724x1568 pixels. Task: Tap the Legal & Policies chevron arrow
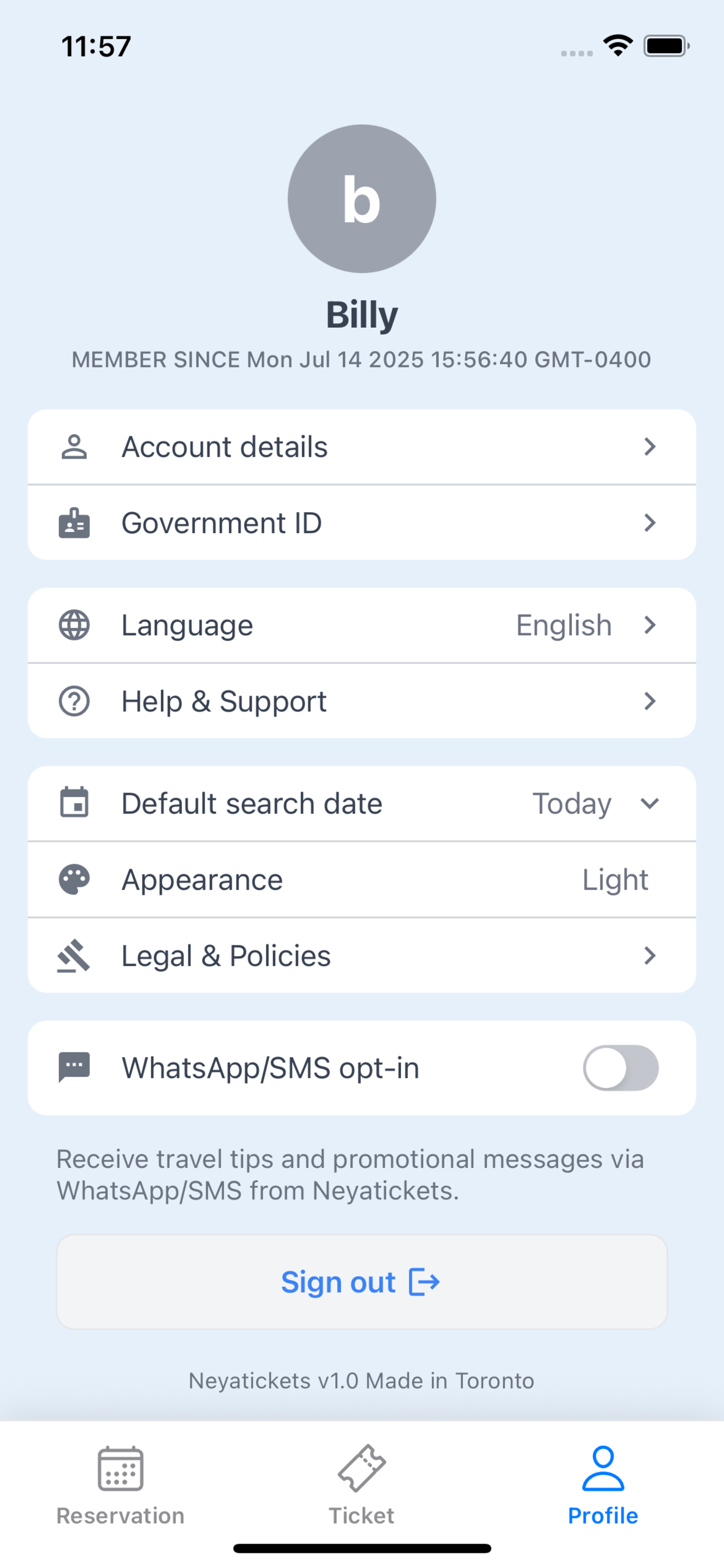649,956
